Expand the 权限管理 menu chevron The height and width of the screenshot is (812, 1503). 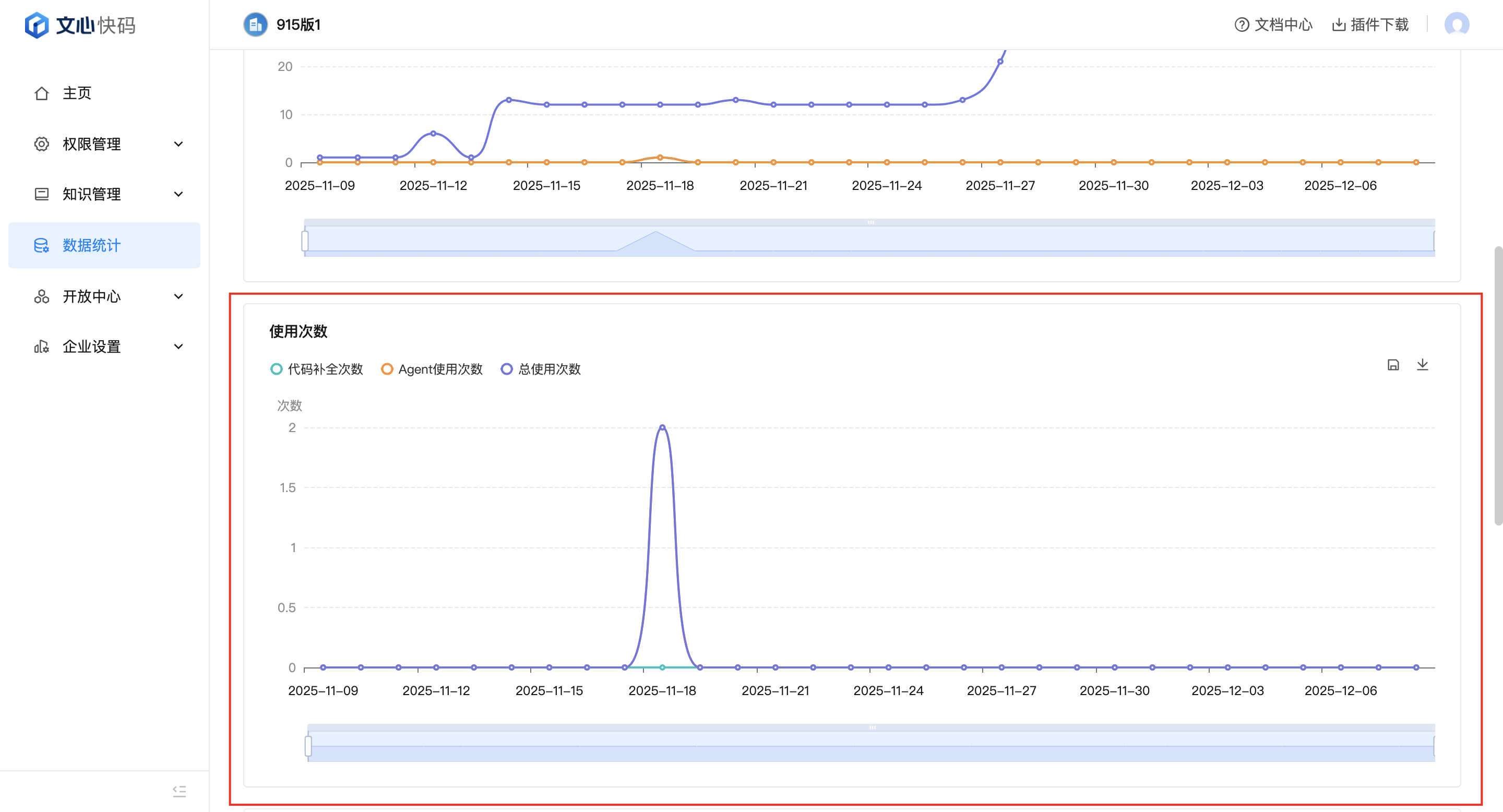point(178,144)
